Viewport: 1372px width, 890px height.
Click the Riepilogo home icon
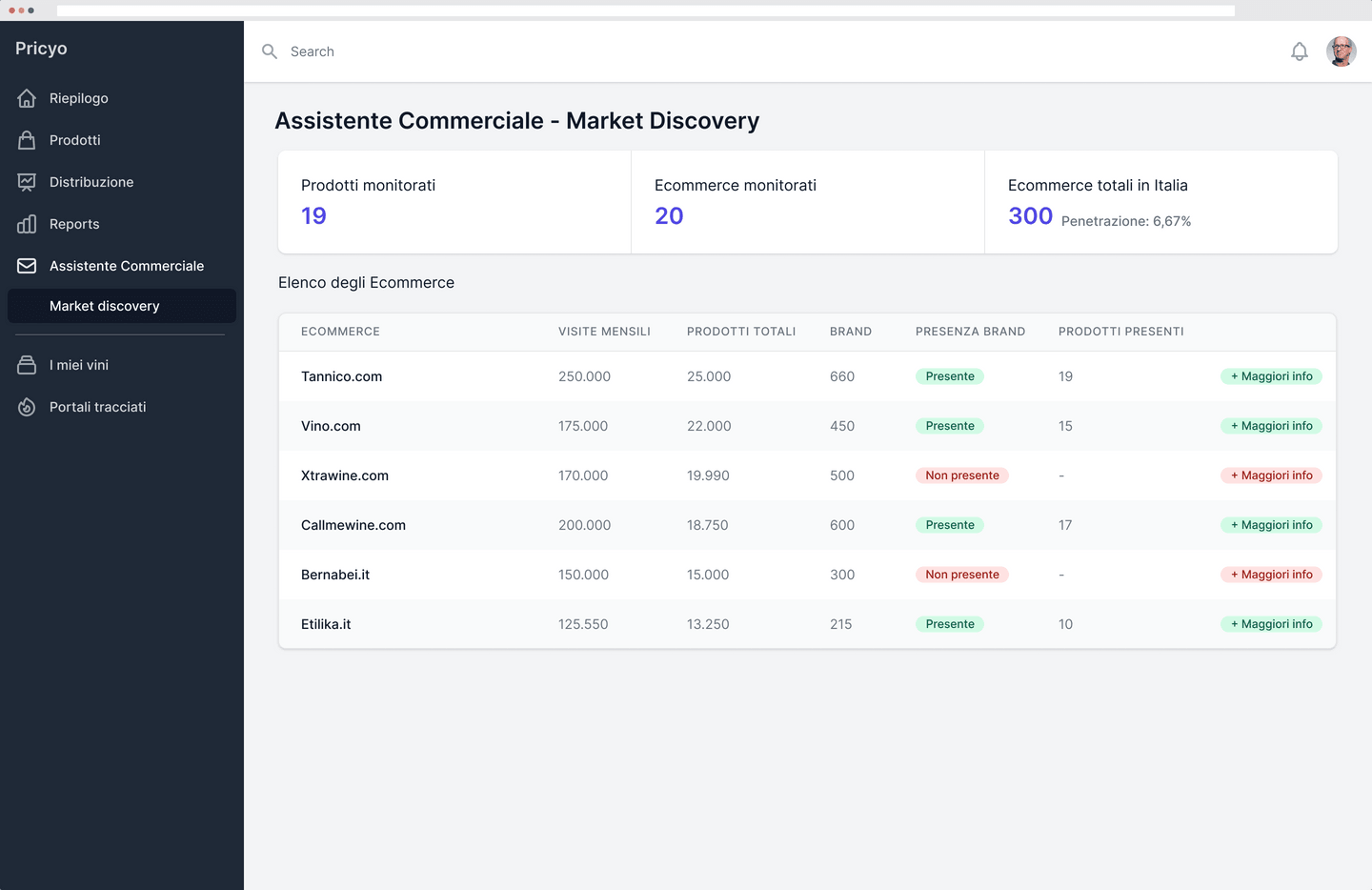pyautogui.click(x=27, y=98)
